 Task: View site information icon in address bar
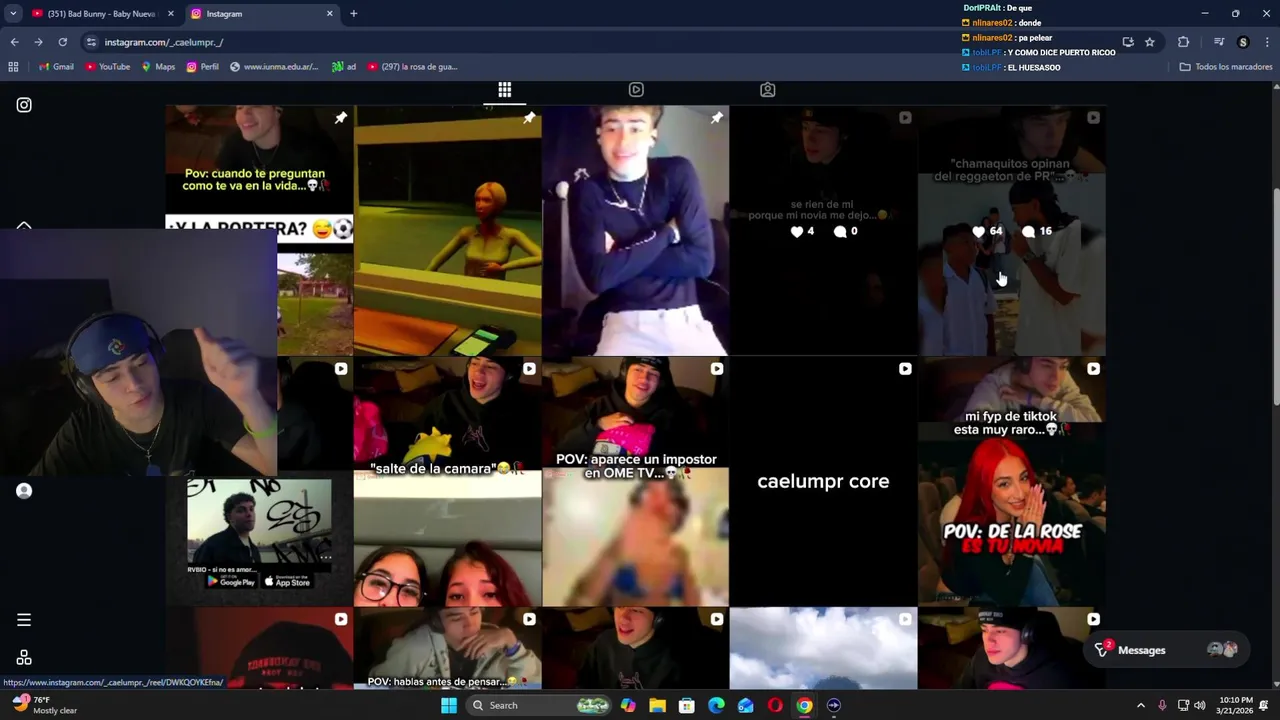coord(91,42)
